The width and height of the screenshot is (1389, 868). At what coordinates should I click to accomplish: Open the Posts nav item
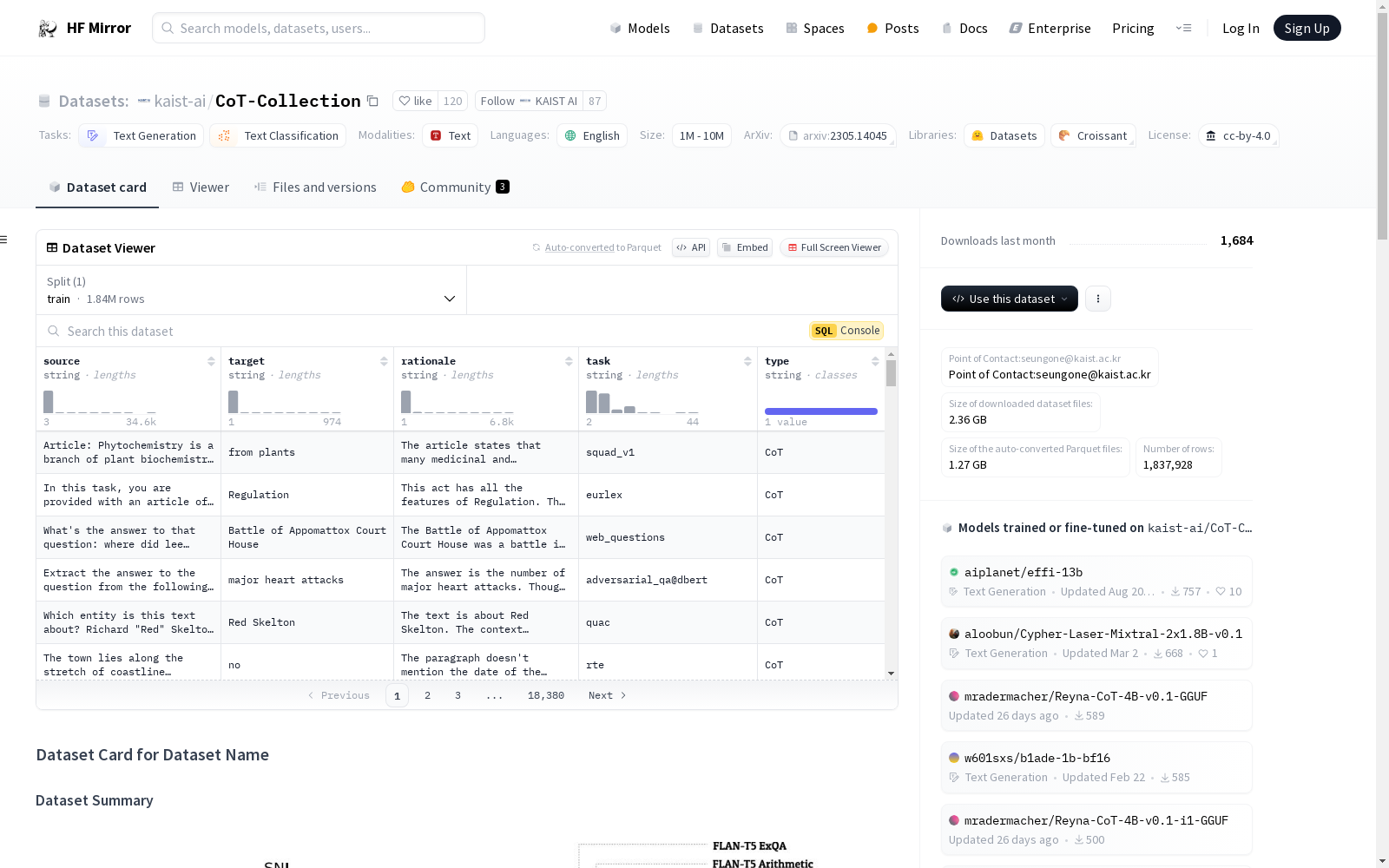pyautogui.click(x=892, y=29)
